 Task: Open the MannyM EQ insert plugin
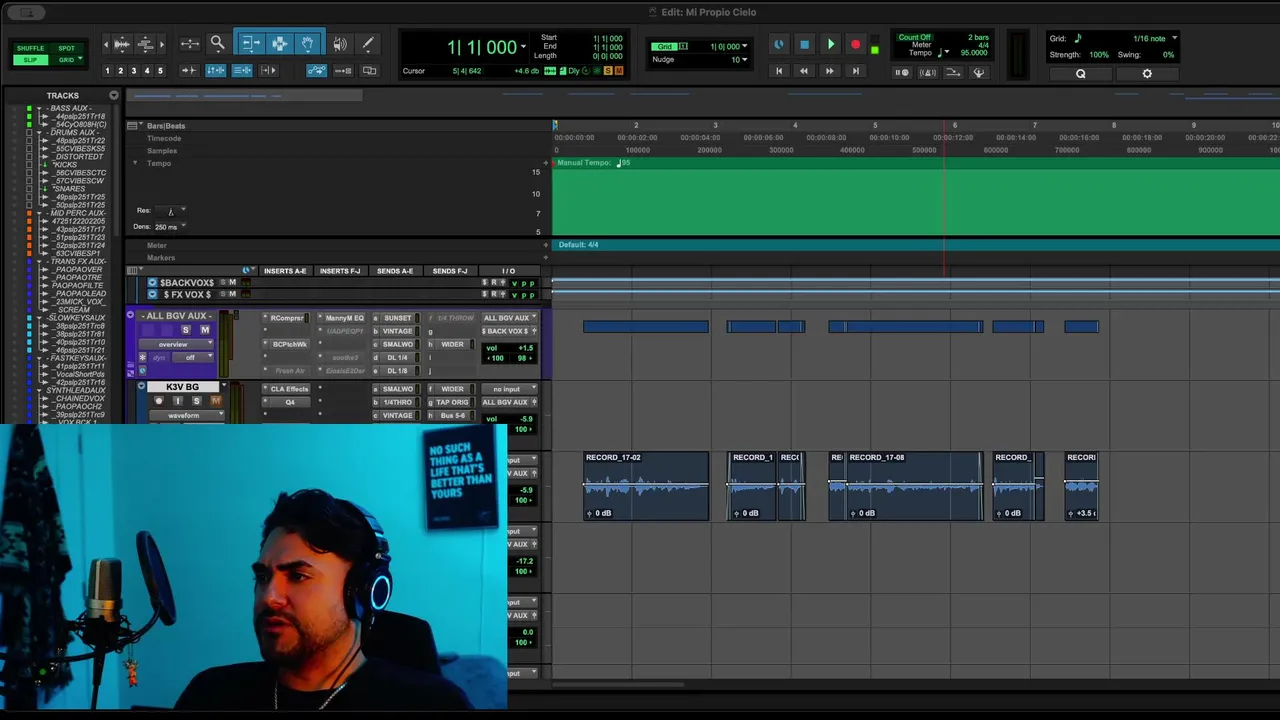point(345,318)
